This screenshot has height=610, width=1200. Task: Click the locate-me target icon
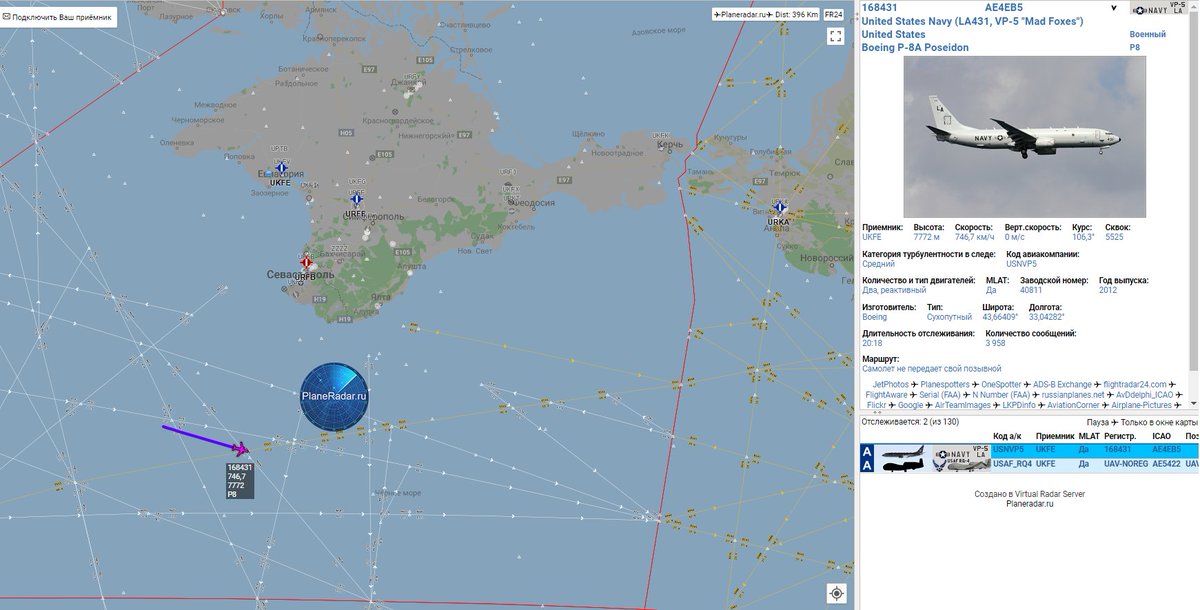click(x=837, y=593)
